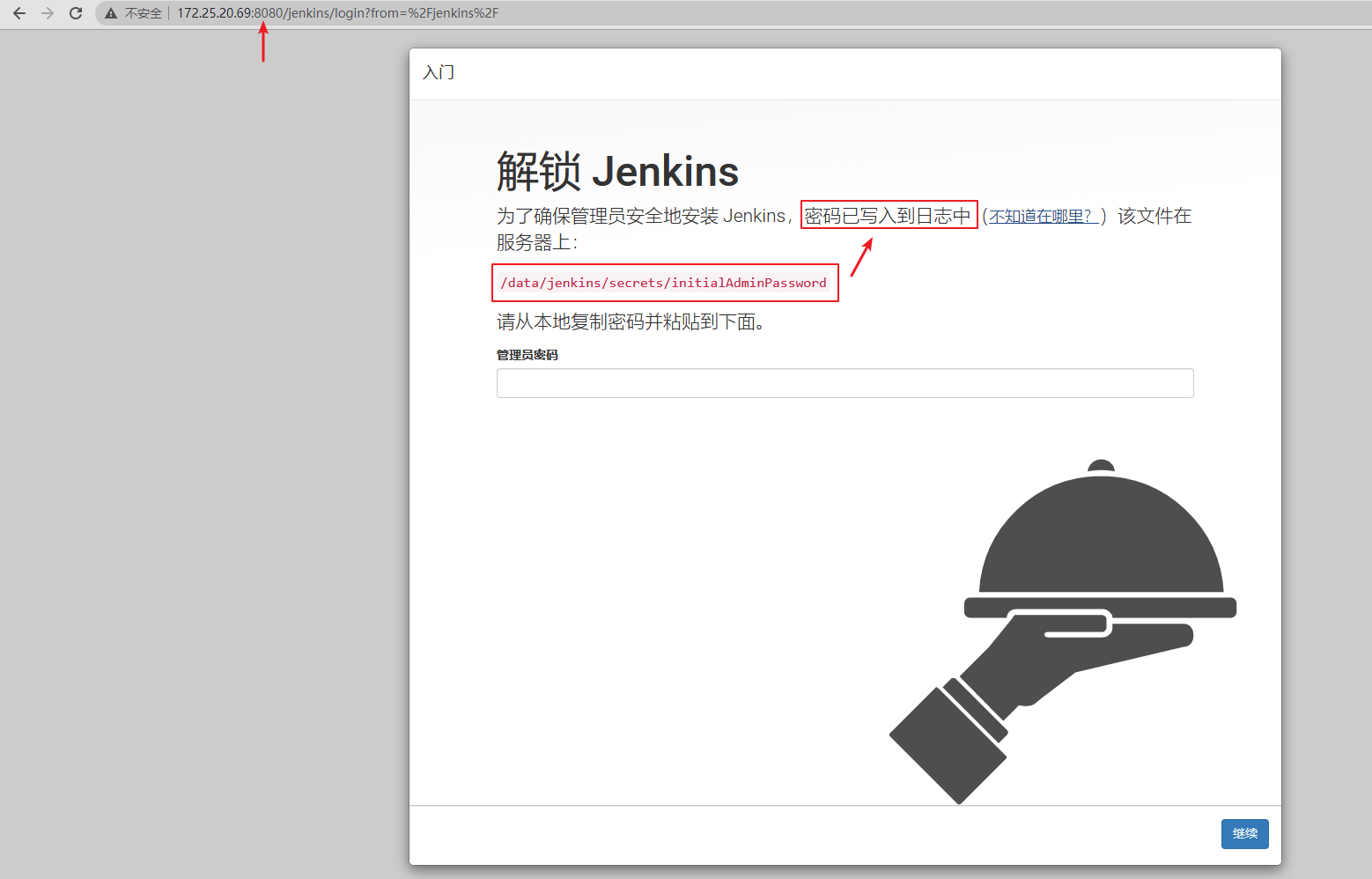The height and width of the screenshot is (879, 1372).
Task: Click the 继续 button
Action: [x=1244, y=834]
